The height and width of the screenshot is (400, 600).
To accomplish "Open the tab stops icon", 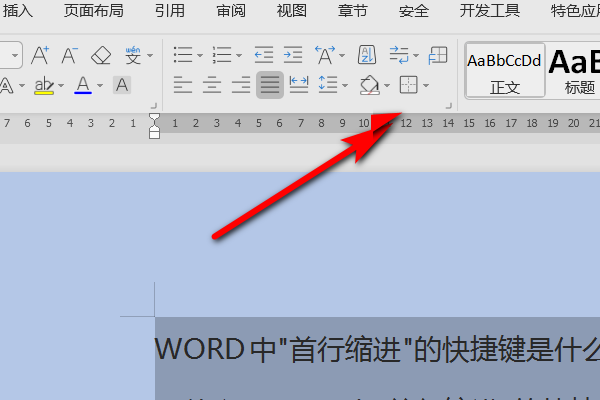I will pos(438,55).
